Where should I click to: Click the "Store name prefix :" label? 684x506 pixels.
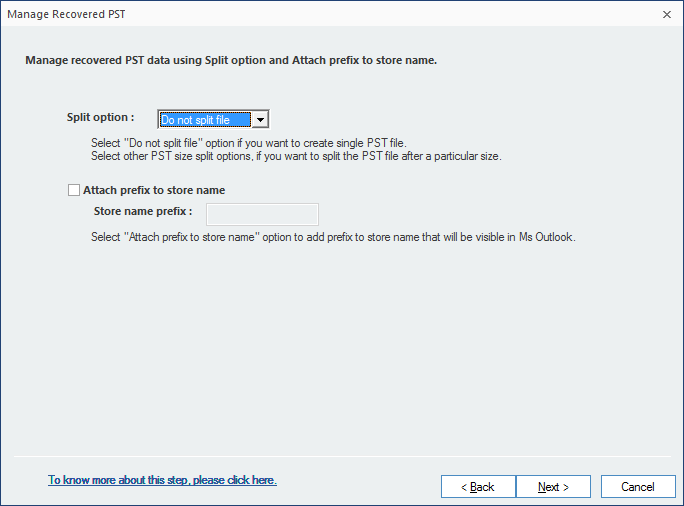coord(142,212)
